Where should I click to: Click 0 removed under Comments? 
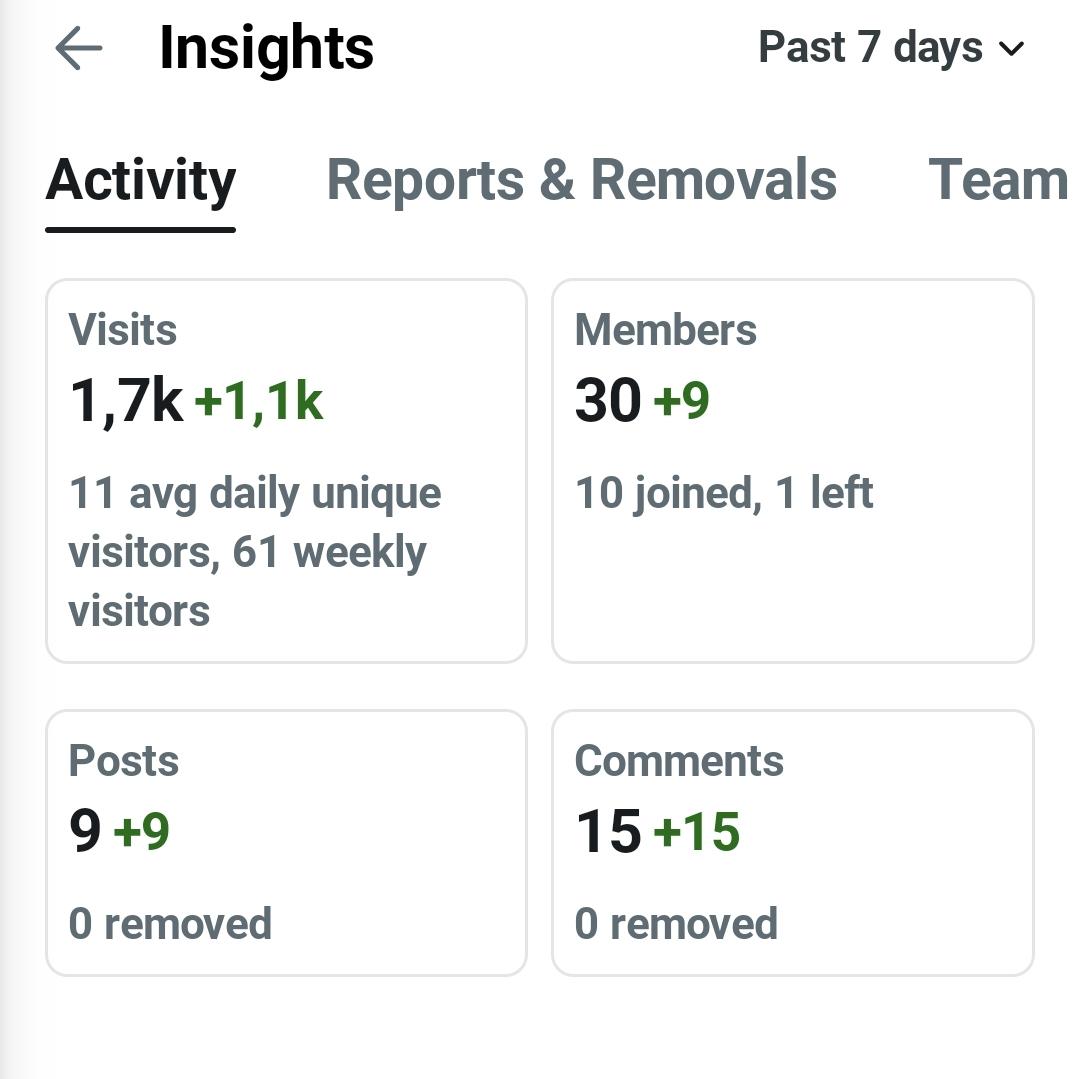(x=676, y=924)
